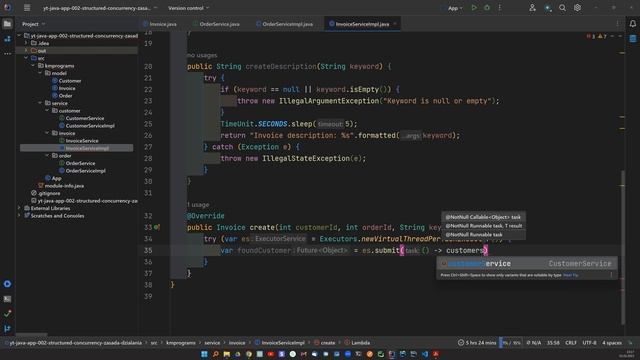
Task: Collapse the project root folder
Action: (x=19, y=36)
